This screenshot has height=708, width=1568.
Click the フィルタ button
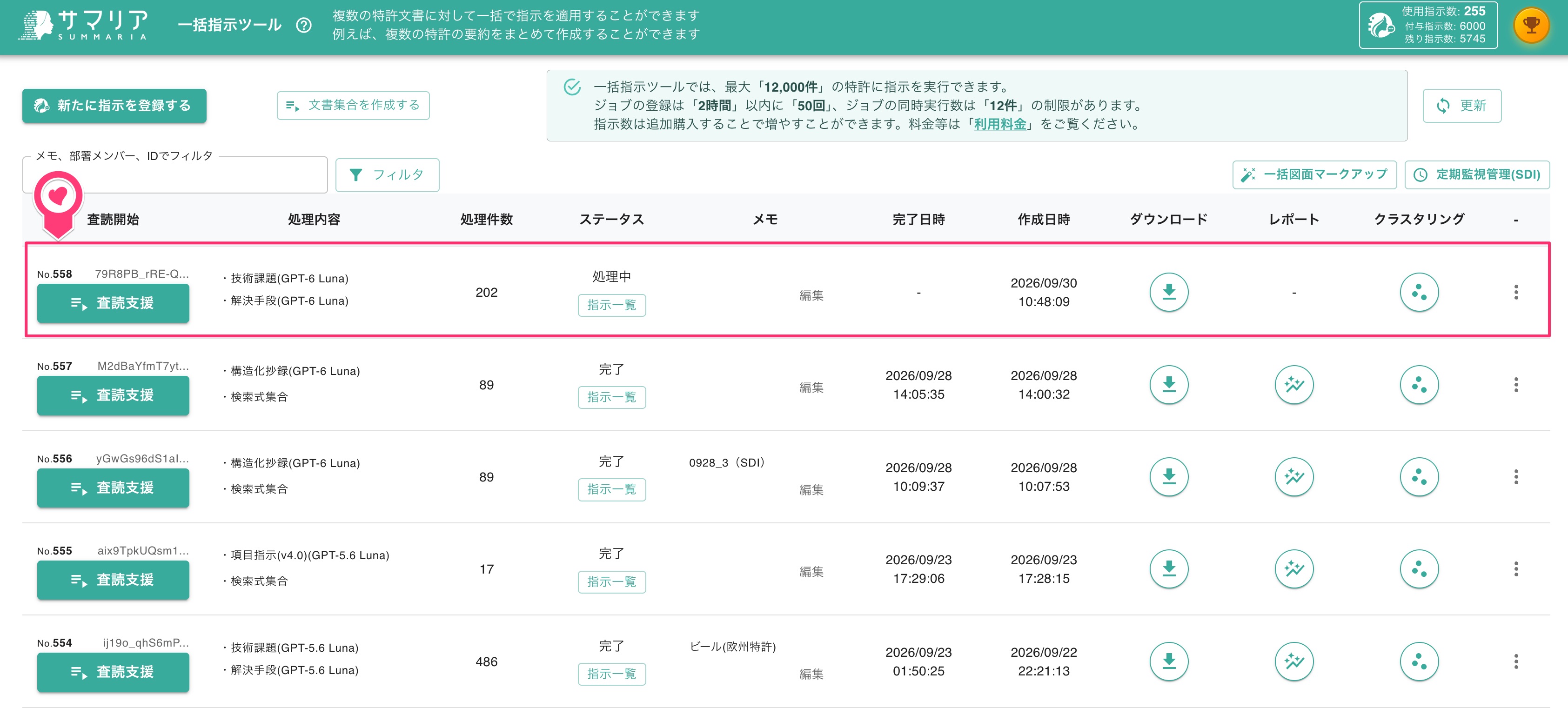pos(387,175)
